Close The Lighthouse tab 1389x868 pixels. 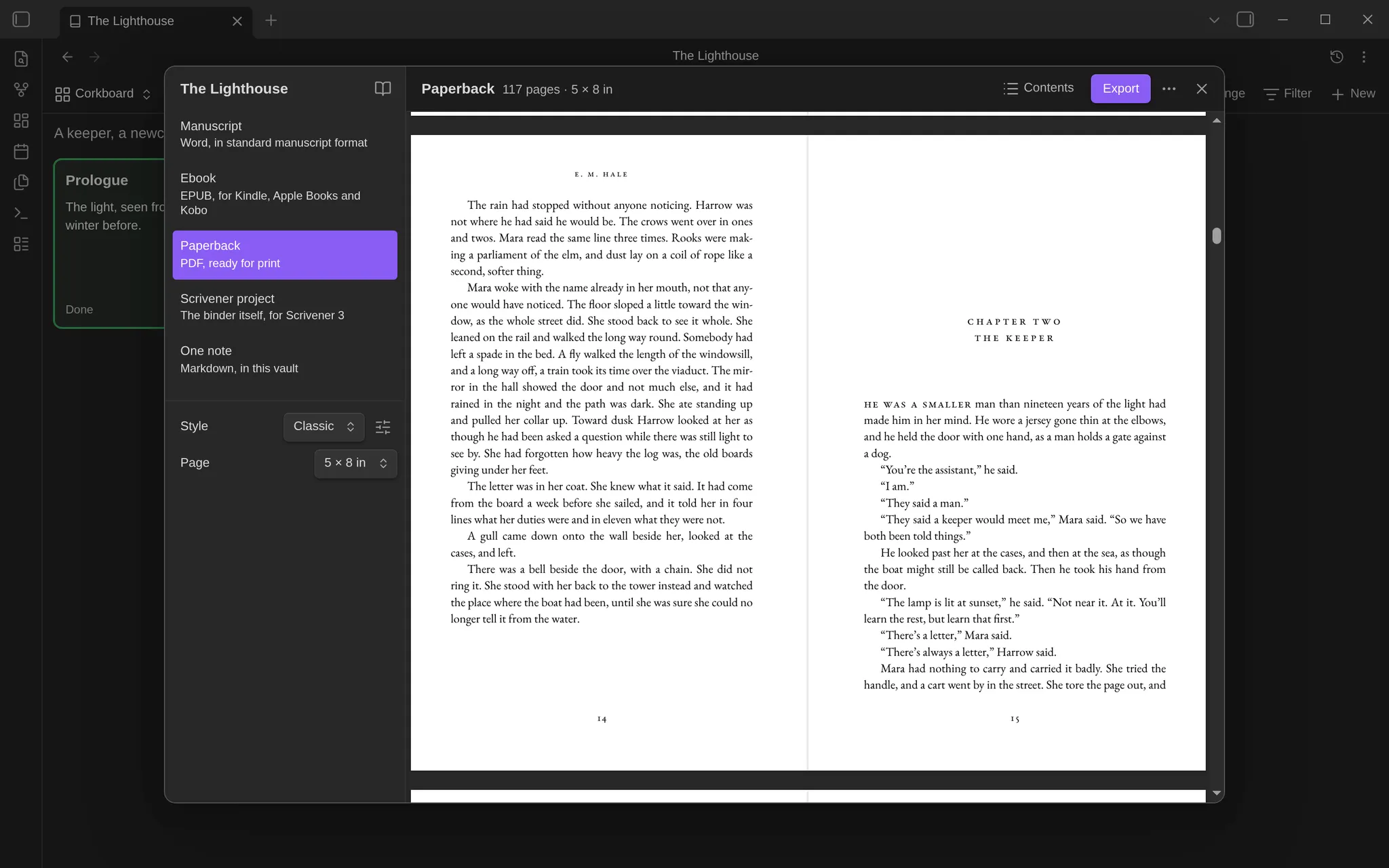(x=237, y=21)
